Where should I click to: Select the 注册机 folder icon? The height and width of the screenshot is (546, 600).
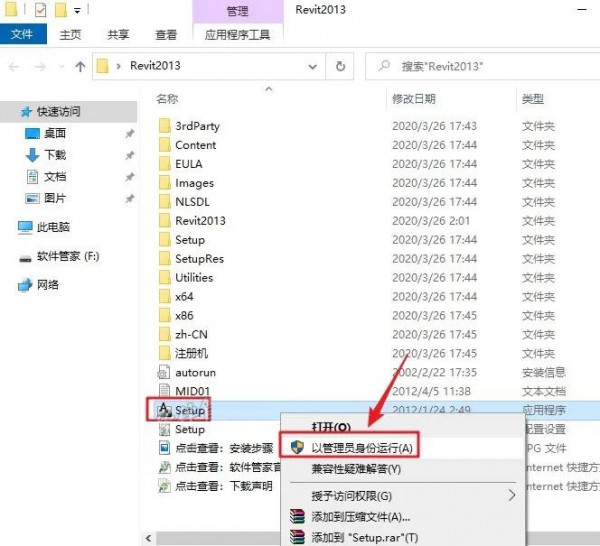165,353
